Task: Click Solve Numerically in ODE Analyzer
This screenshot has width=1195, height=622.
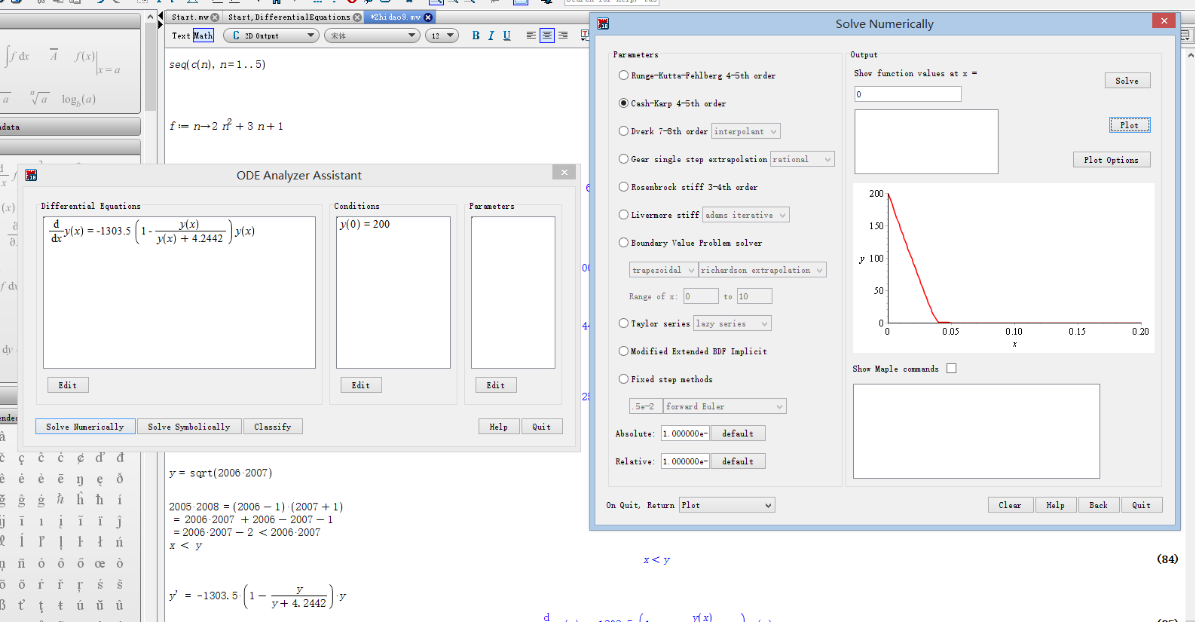Action: click(x=85, y=427)
